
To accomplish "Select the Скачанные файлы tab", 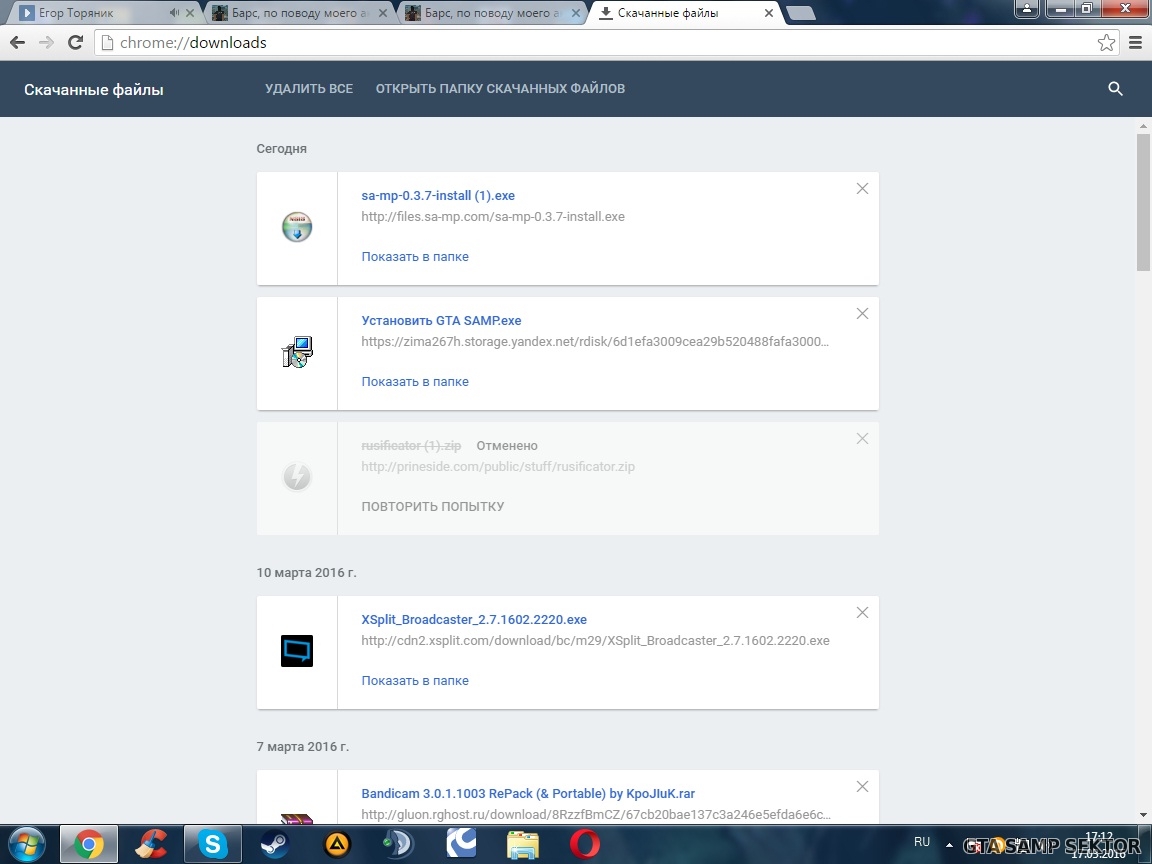I will pos(686,12).
